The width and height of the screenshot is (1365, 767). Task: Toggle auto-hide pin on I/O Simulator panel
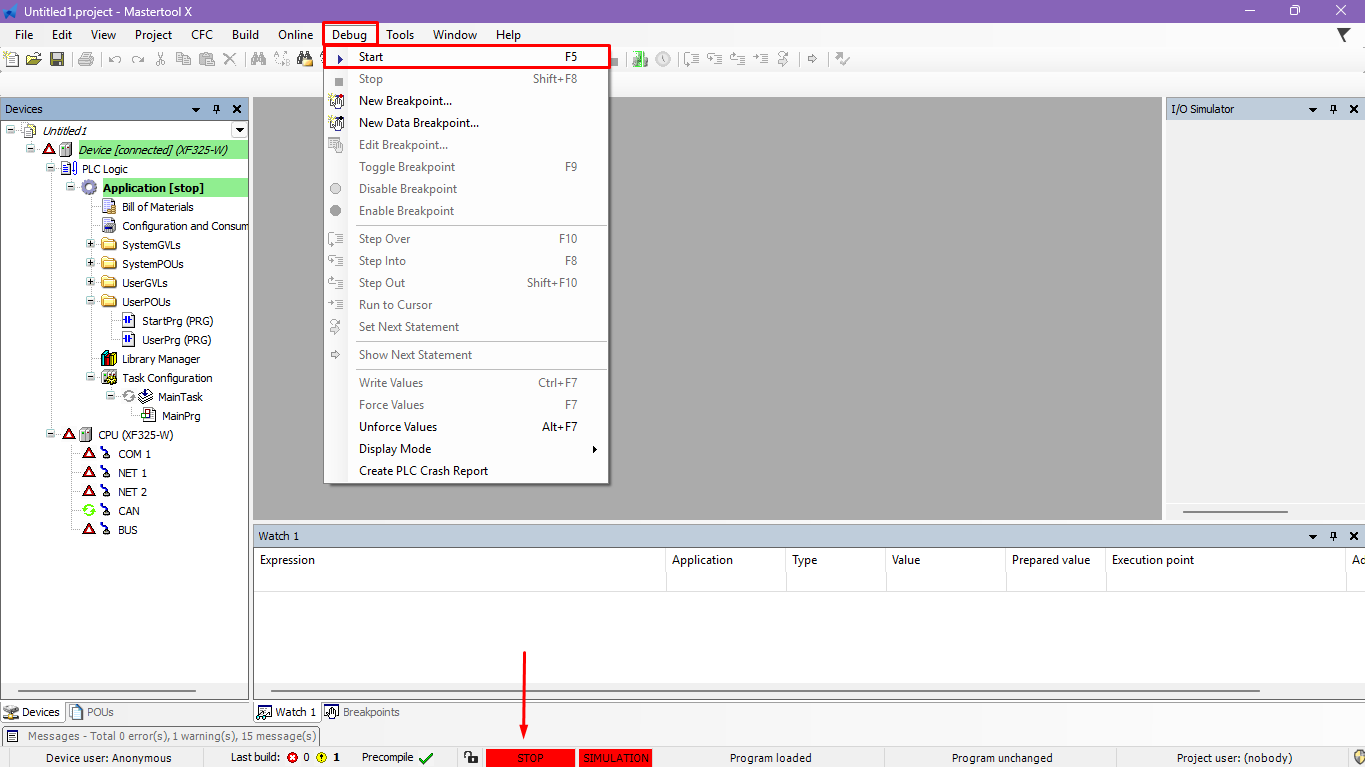click(x=1333, y=109)
